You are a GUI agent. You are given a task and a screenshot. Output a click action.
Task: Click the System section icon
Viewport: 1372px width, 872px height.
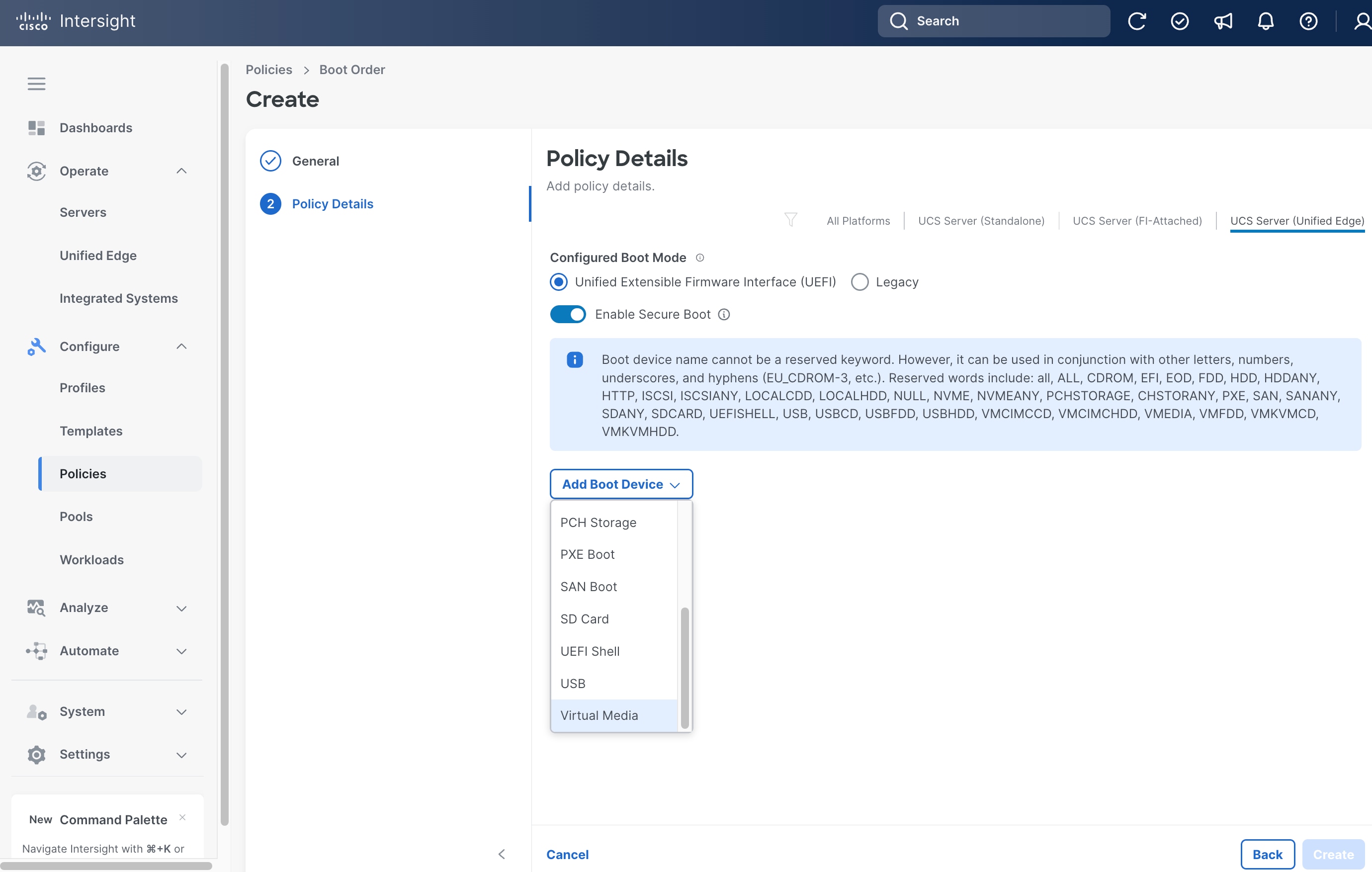[x=36, y=711]
